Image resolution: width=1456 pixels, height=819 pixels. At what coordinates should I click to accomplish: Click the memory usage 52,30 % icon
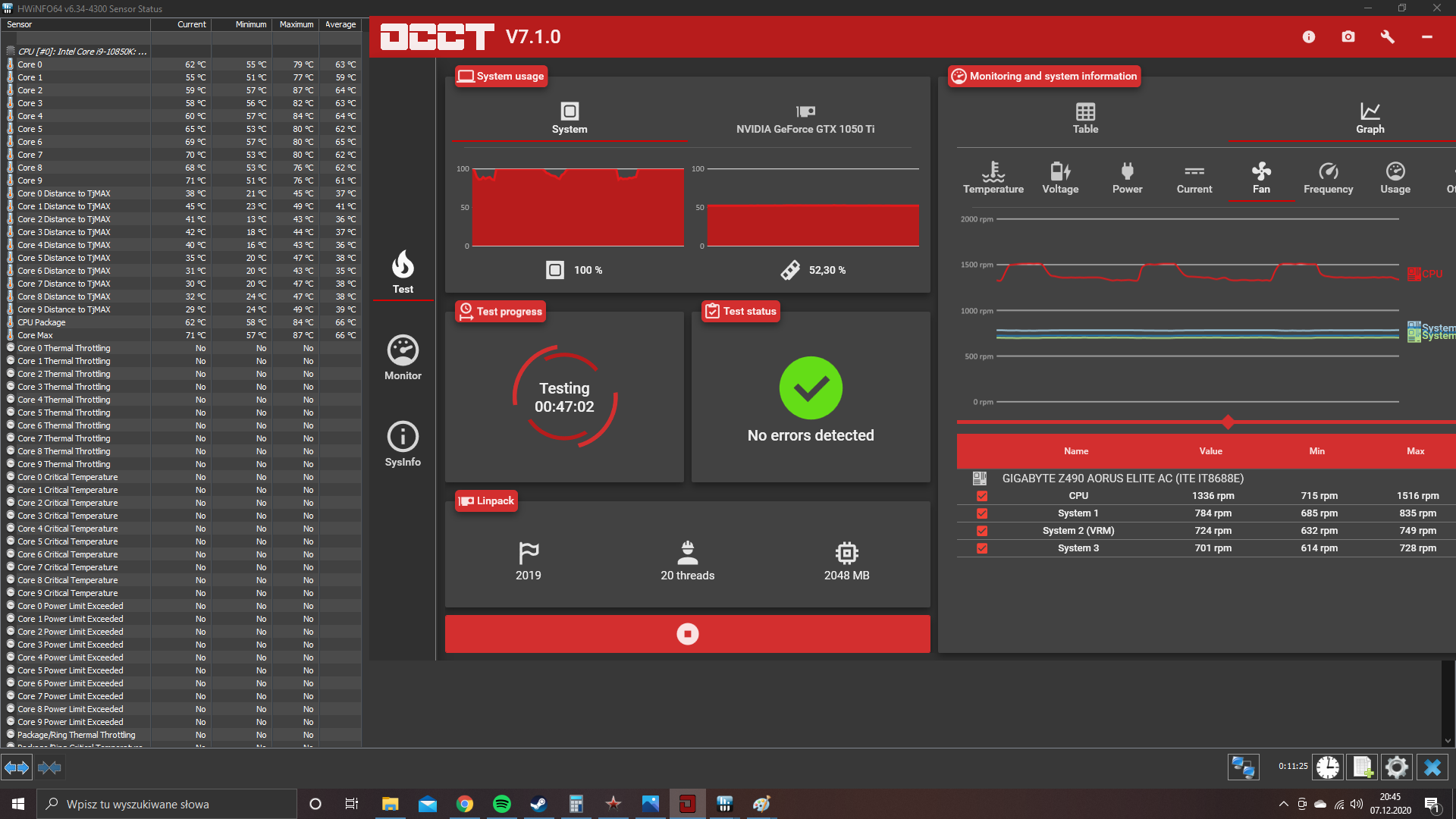coord(790,270)
